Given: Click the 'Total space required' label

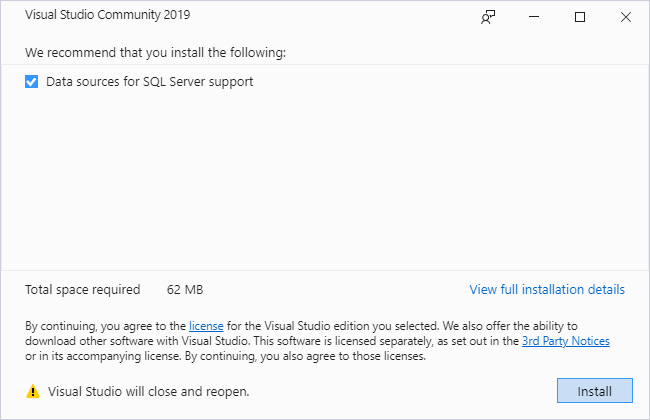Looking at the screenshot, I should (x=83, y=290).
